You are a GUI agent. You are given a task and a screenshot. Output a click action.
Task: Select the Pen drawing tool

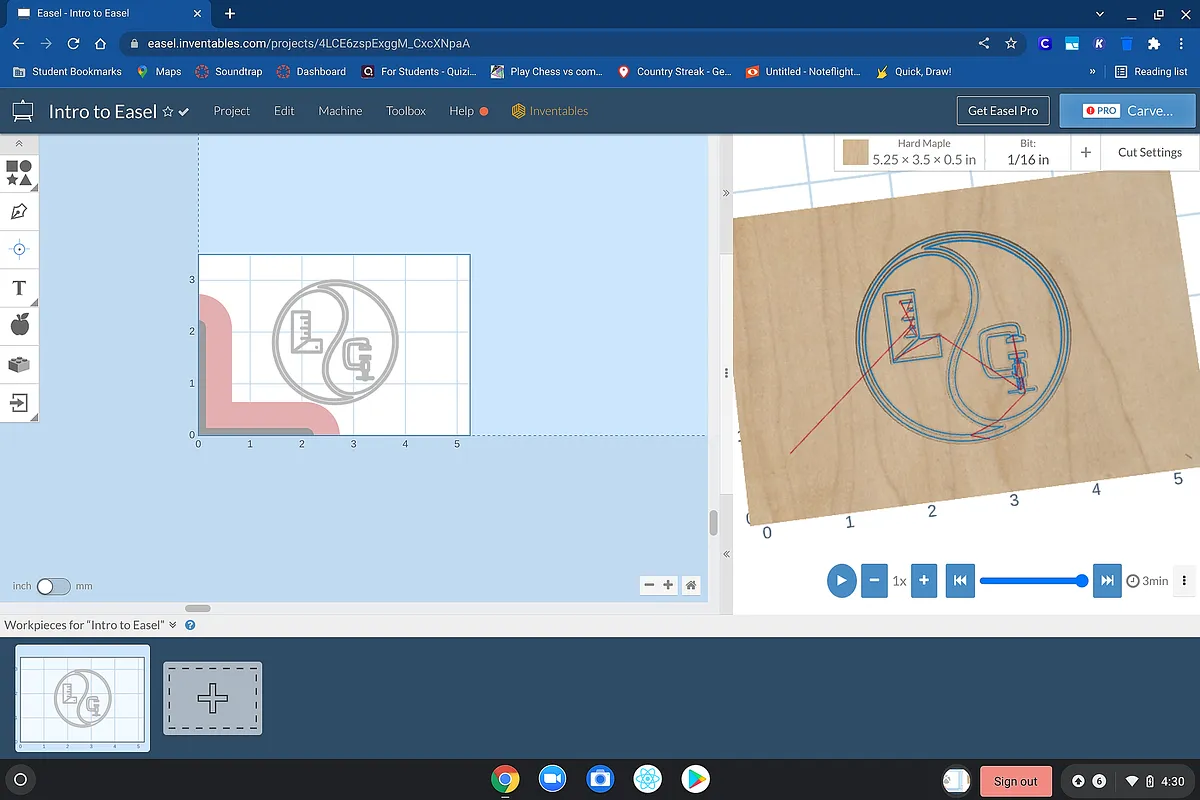(19, 212)
